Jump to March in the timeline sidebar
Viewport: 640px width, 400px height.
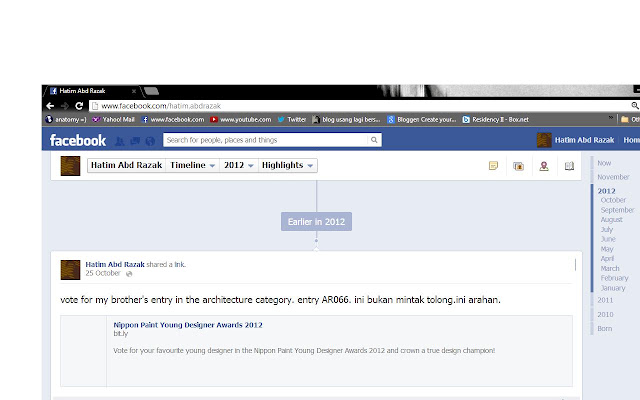[x=610, y=269]
